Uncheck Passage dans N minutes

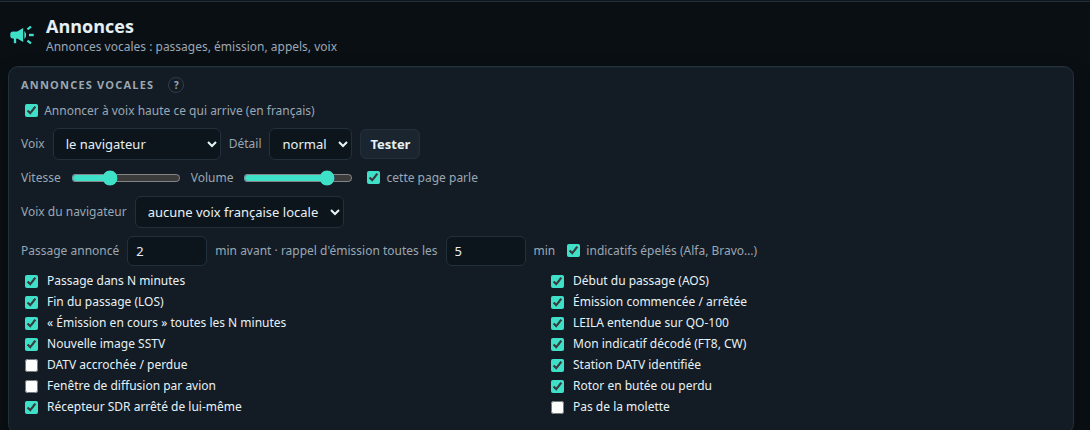(x=31, y=281)
